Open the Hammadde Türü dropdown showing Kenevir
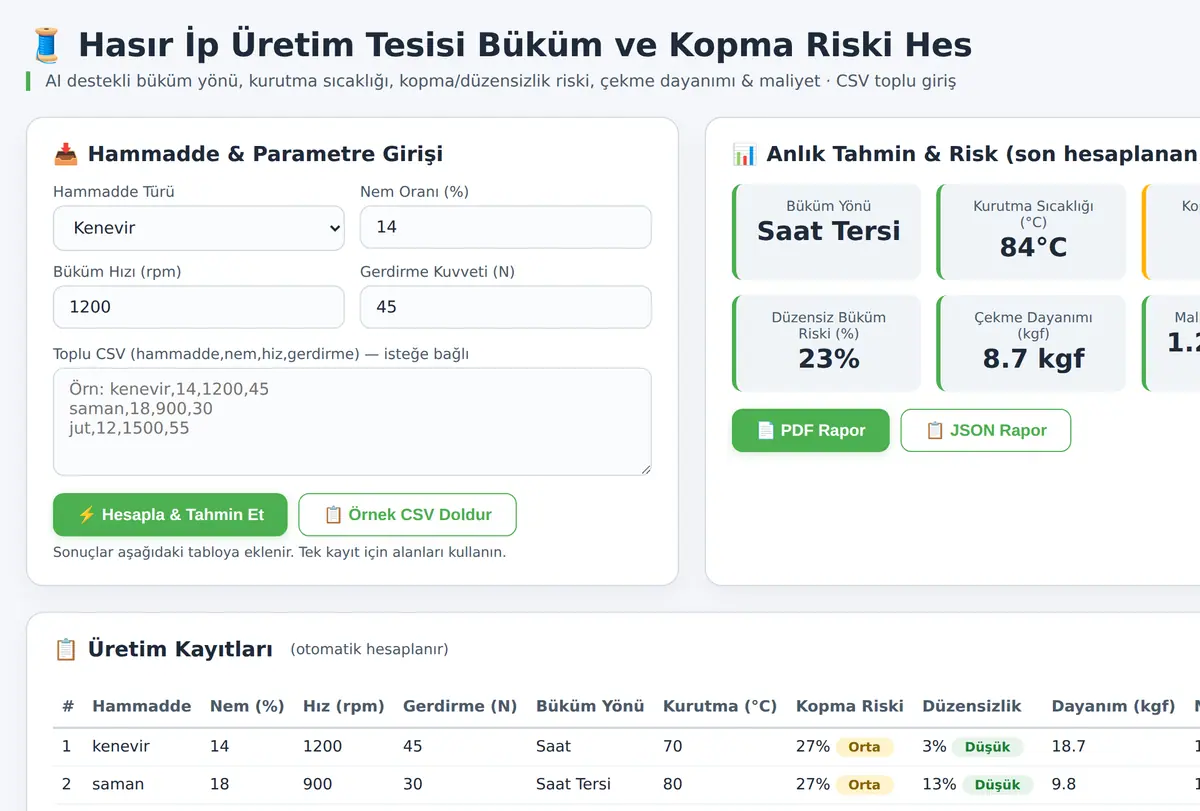 point(199,228)
